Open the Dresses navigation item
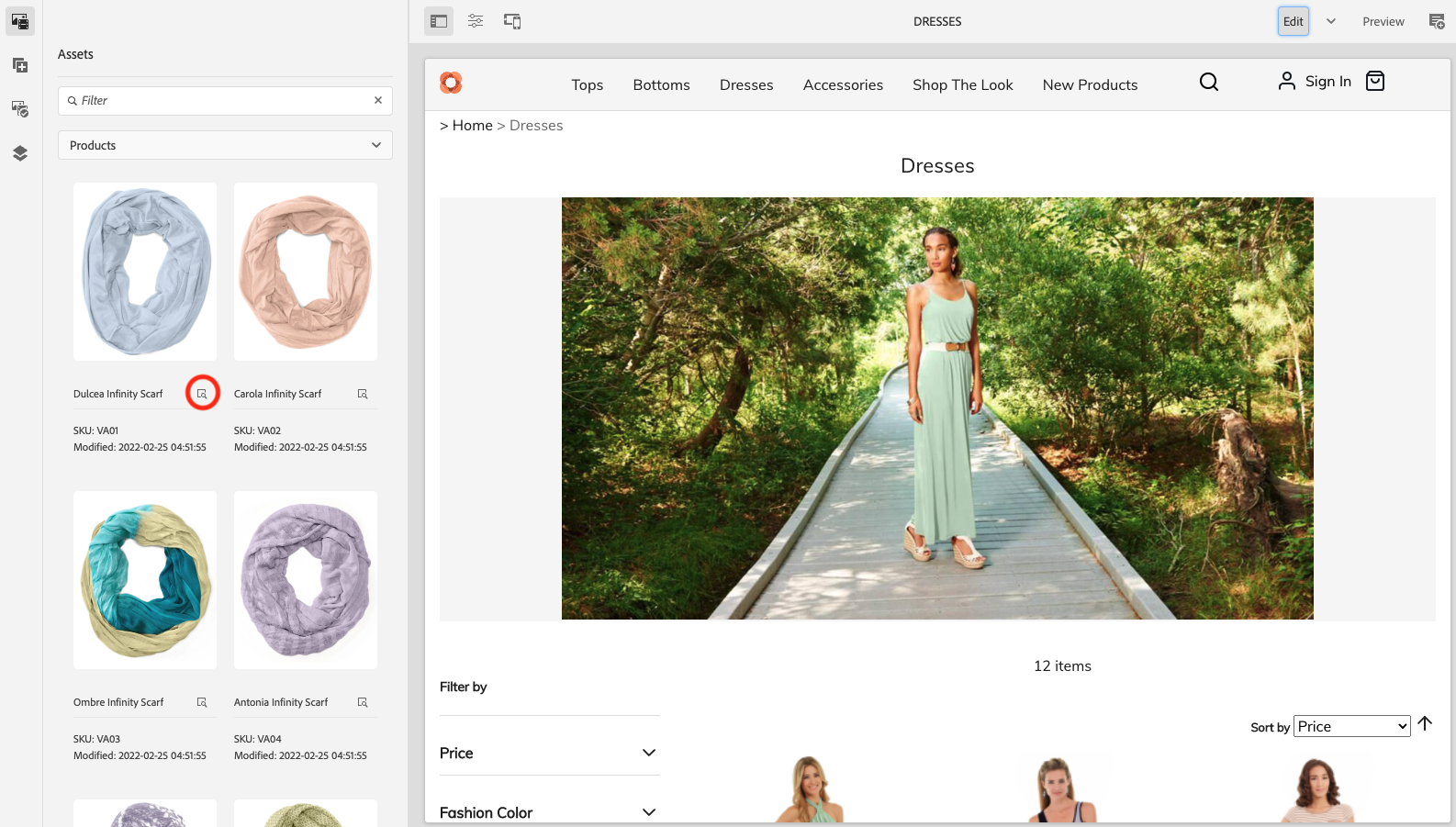Image resolution: width=1456 pixels, height=827 pixels. click(746, 84)
